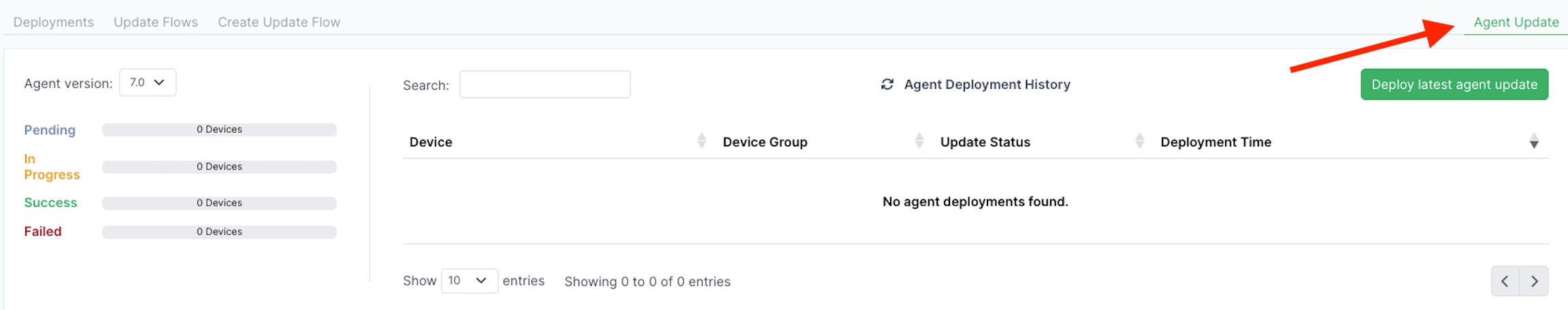
Task: Click the Success devices progress bar
Action: [x=219, y=203]
